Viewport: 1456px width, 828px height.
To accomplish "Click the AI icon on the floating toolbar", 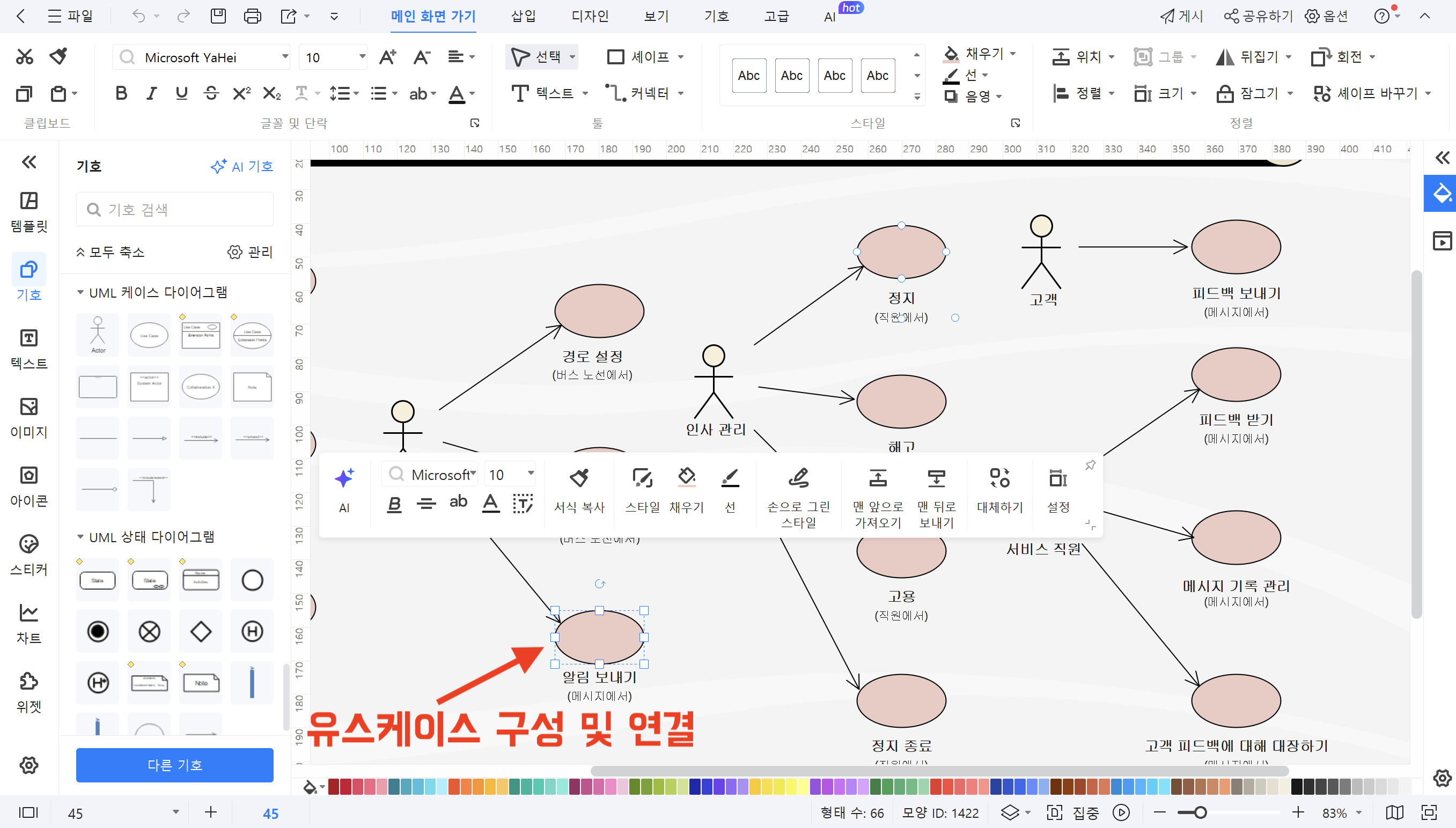I will [x=344, y=486].
